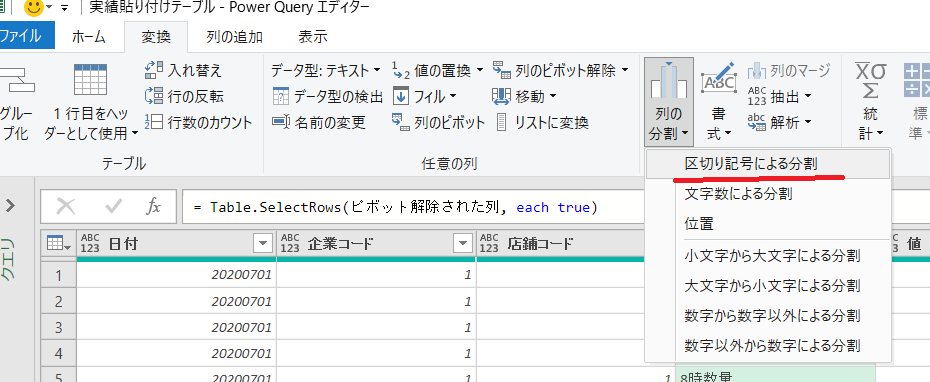Choose 数字から数字以外による分割
This screenshot has width=930, height=382.
tap(767, 315)
